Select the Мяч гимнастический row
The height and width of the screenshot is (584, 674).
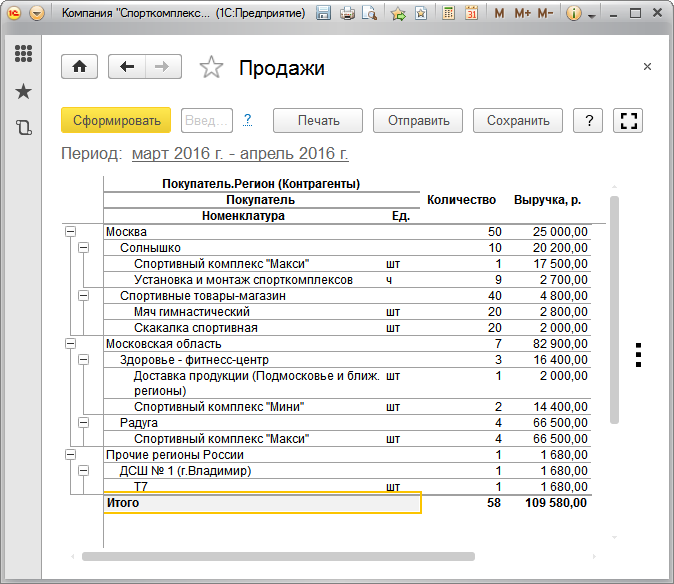[347, 312]
